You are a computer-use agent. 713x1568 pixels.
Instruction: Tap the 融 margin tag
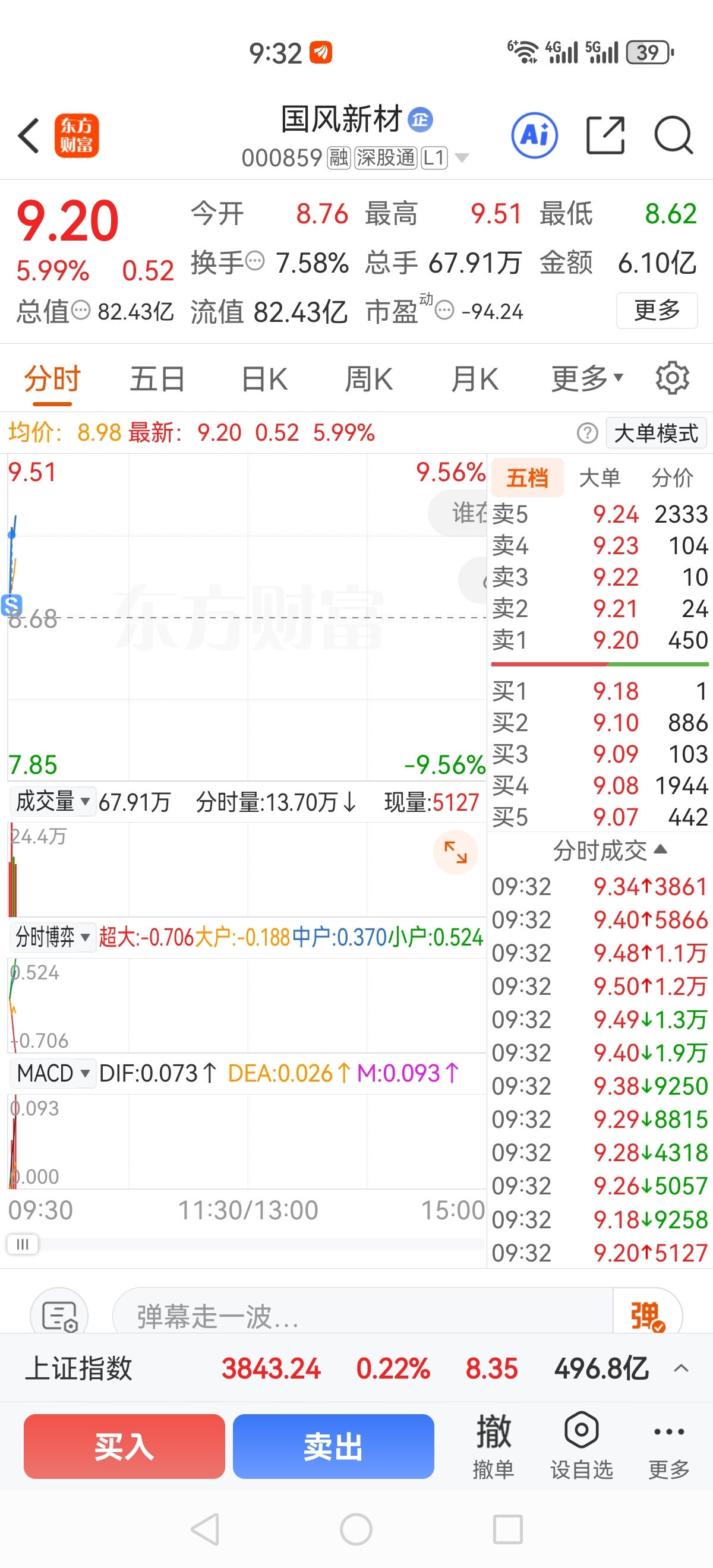click(339, 158)
